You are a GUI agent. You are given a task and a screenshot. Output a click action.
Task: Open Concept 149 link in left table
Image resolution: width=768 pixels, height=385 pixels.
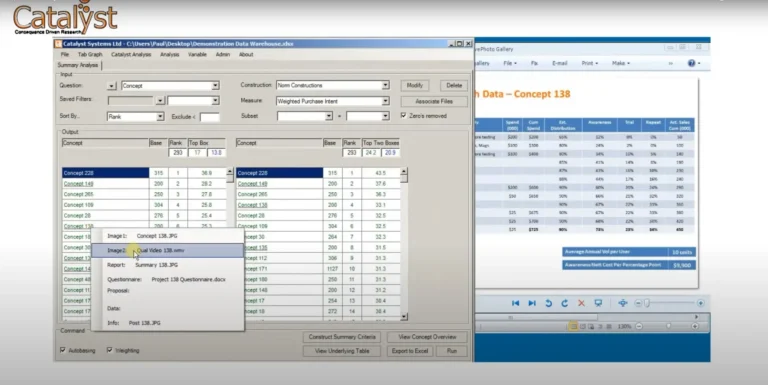pos(78,184)
